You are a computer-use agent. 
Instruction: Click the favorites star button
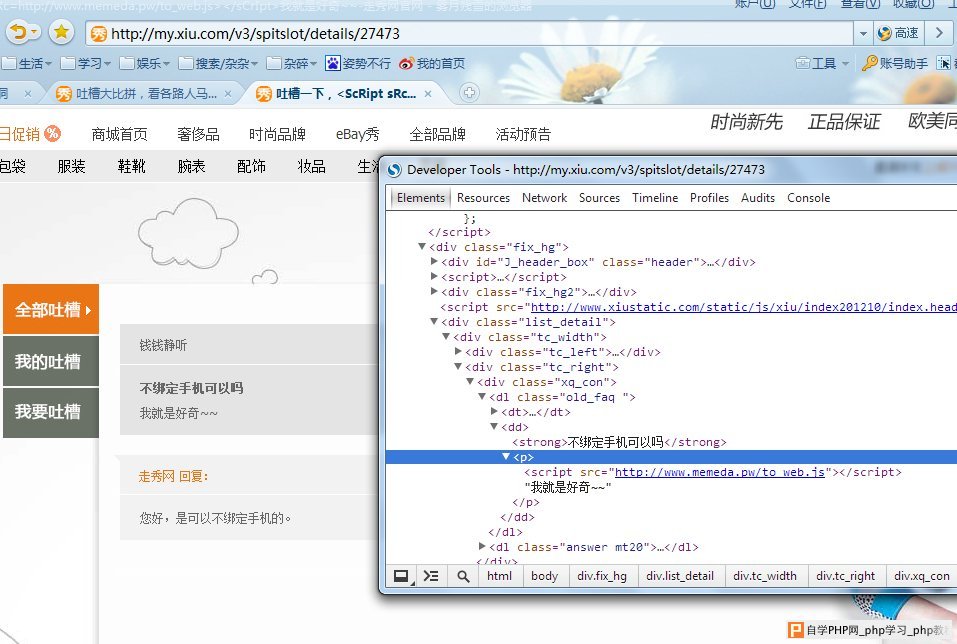tap(61, 32)
